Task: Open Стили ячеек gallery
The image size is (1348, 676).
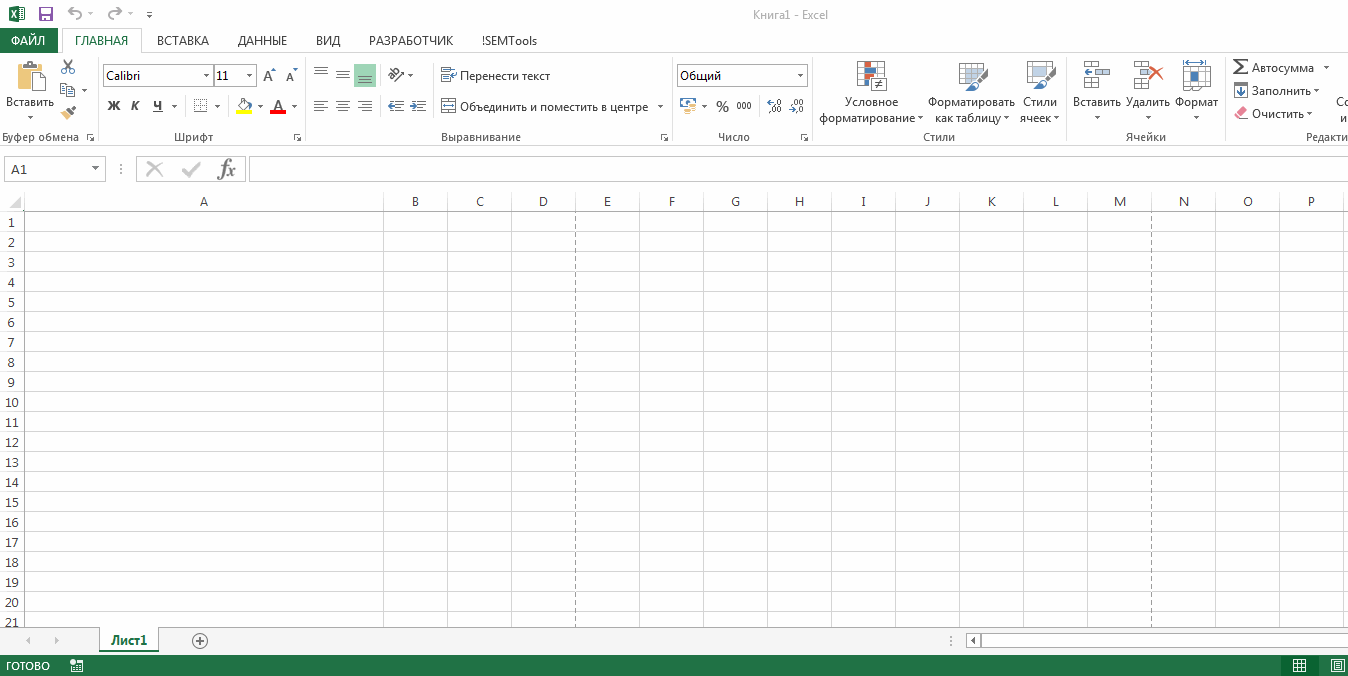Action: point(1040,92)
